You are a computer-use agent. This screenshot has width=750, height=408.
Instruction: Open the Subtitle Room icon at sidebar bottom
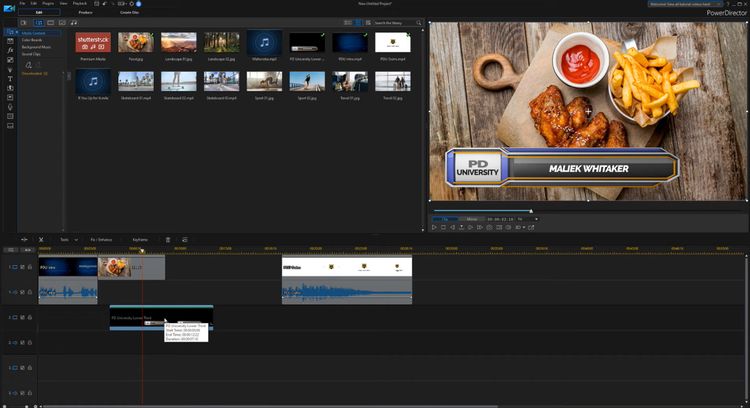10,126
